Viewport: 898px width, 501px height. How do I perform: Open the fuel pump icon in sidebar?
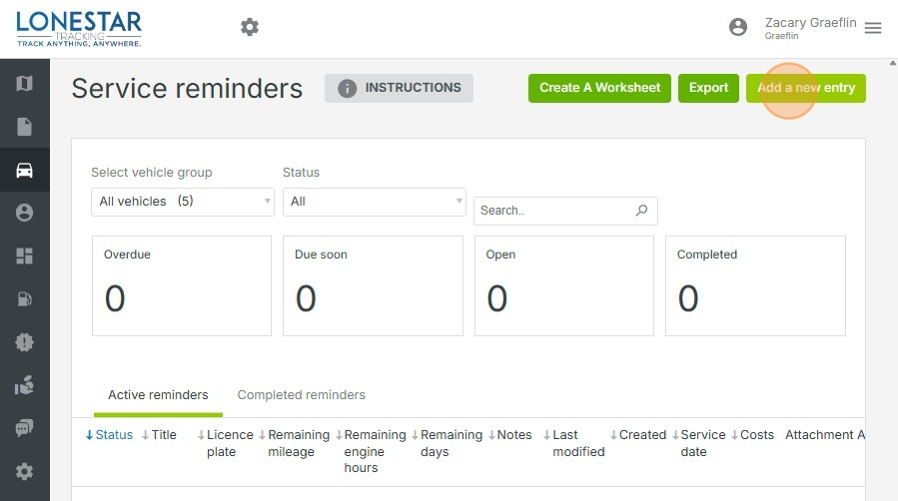(x=24, y=299)
